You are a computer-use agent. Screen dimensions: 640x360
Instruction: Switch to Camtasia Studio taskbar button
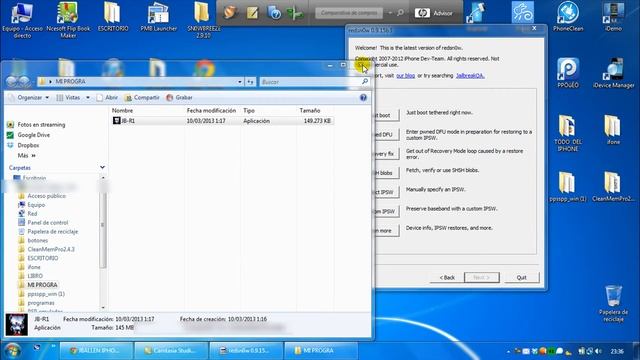click(171, 351)
